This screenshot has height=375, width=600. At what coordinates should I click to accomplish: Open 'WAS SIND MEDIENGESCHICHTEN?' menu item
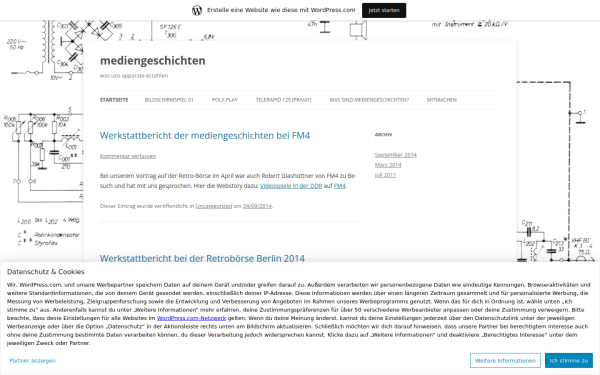[x=369, y=100]
